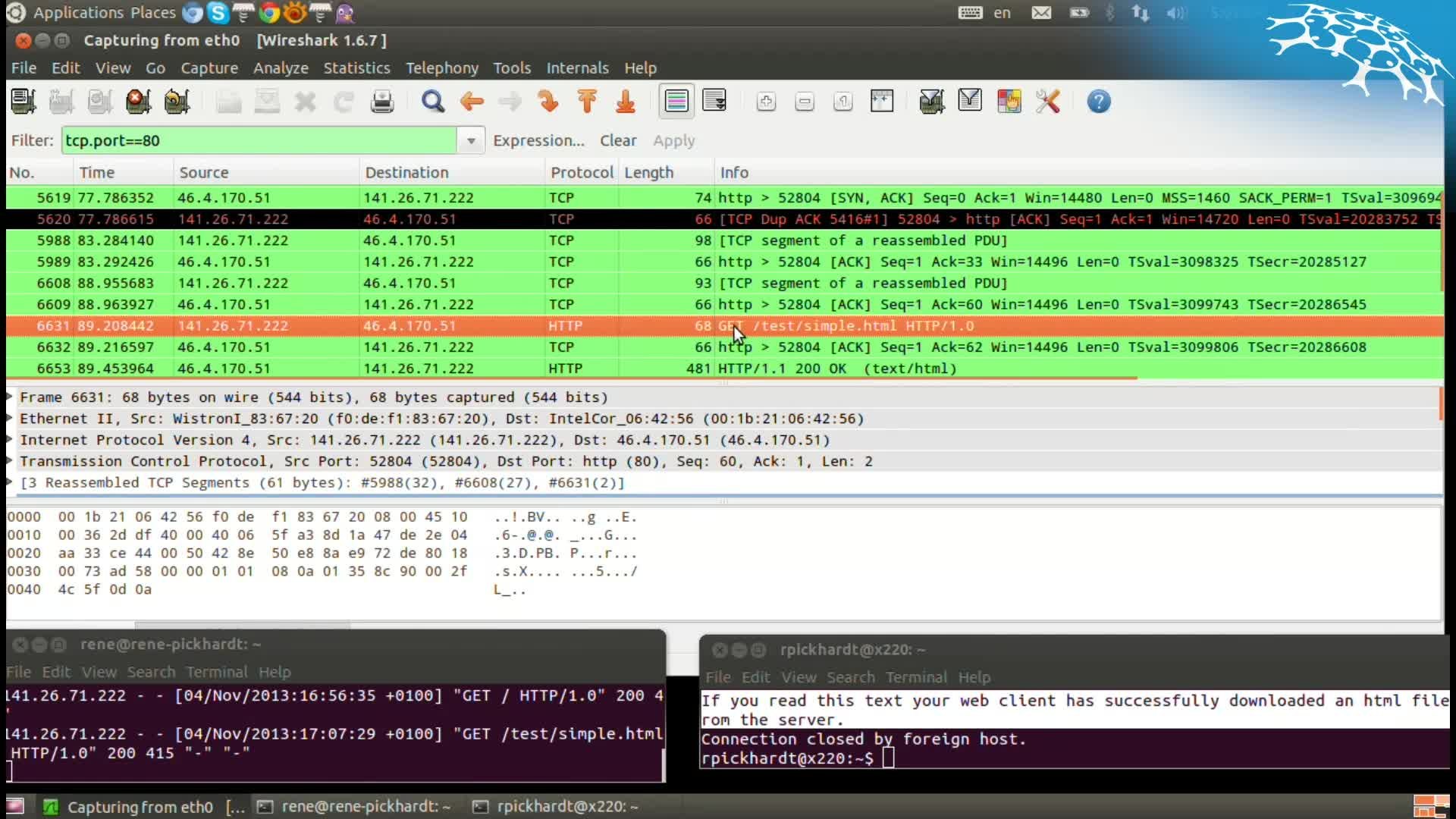Stop the running live capture
This screenshot has height=819, width=1456.
pyautogui.click(x=139, y=101)
